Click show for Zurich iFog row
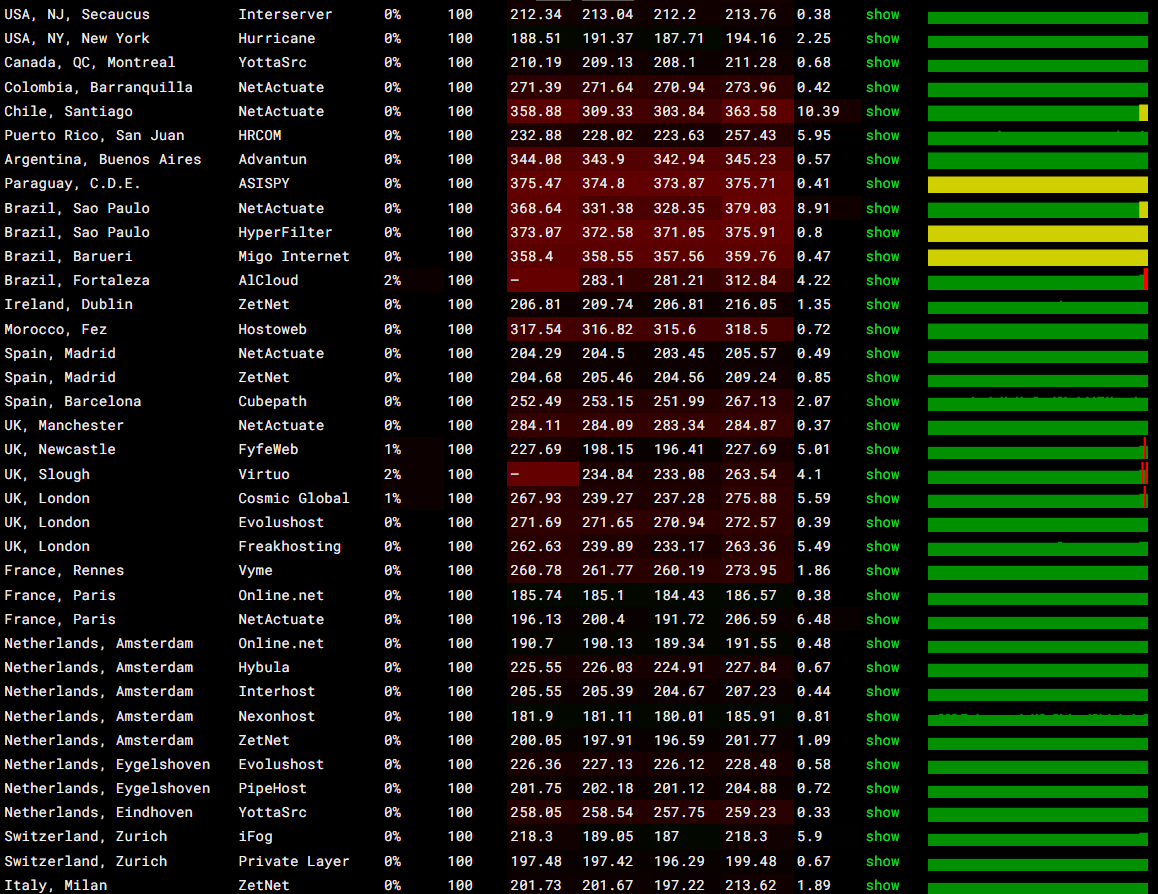This screenshot has width=1158, height=894. [883, 836]
